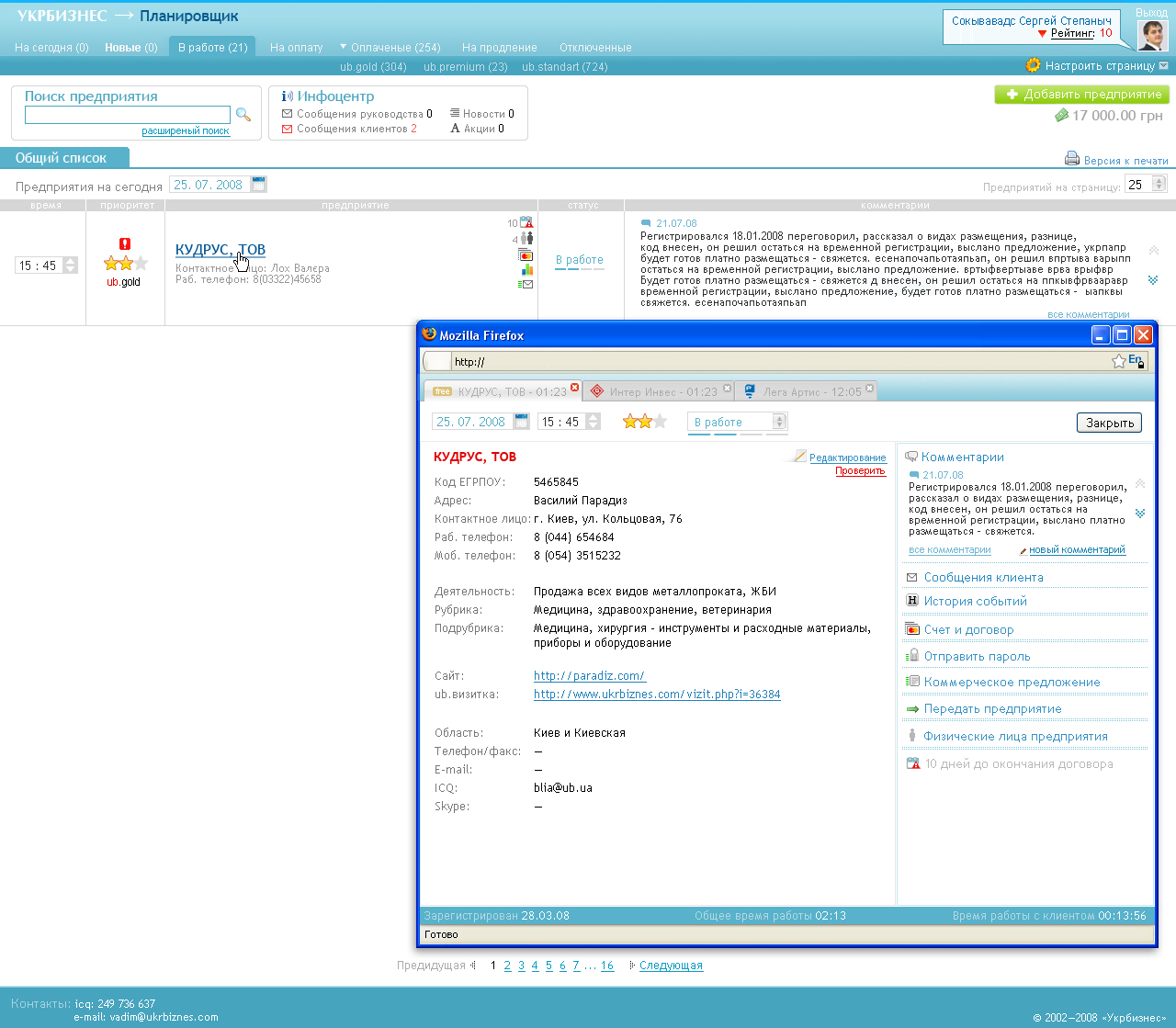The image size is (1176, 1028).
Task: Switch to the Новые (0) tab
Action: [x=131, y=48]
